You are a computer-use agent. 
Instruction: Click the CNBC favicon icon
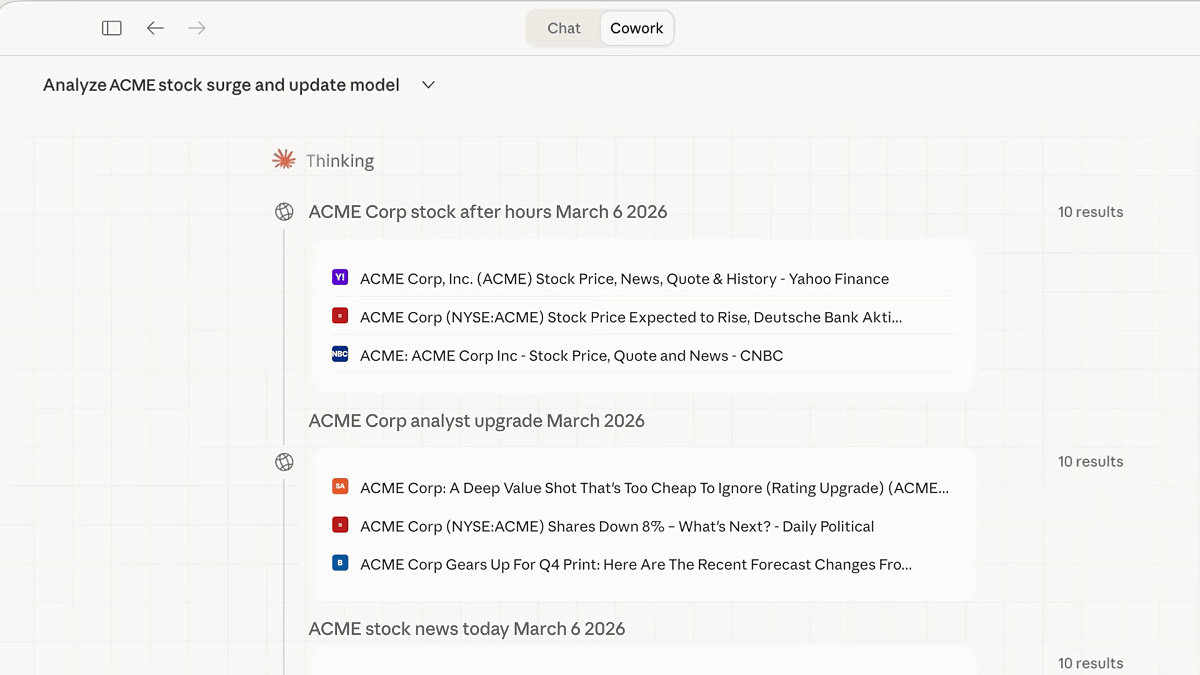[x=340, y=354]
